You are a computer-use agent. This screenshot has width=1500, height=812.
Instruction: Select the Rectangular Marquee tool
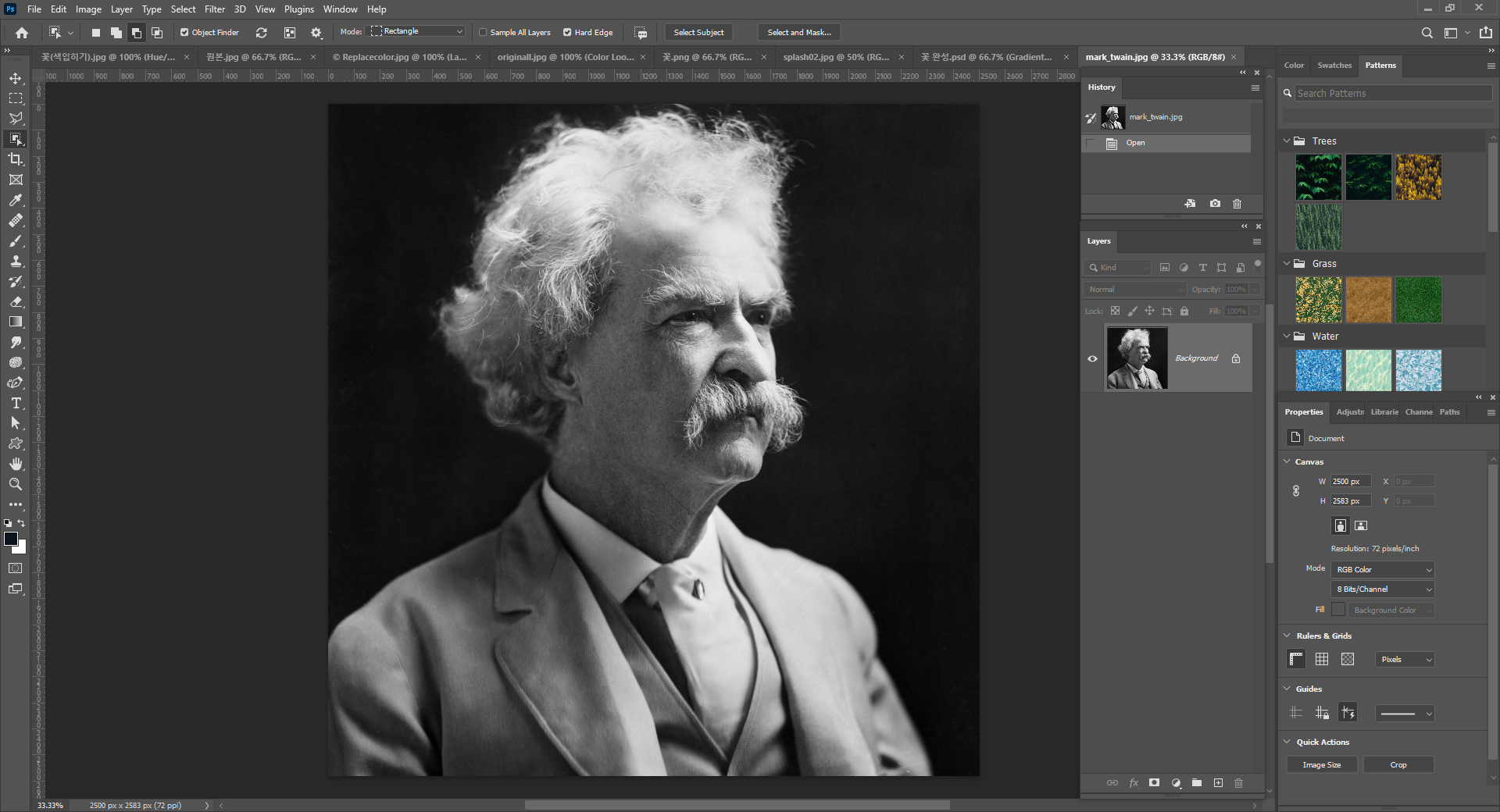coord(16,98)
